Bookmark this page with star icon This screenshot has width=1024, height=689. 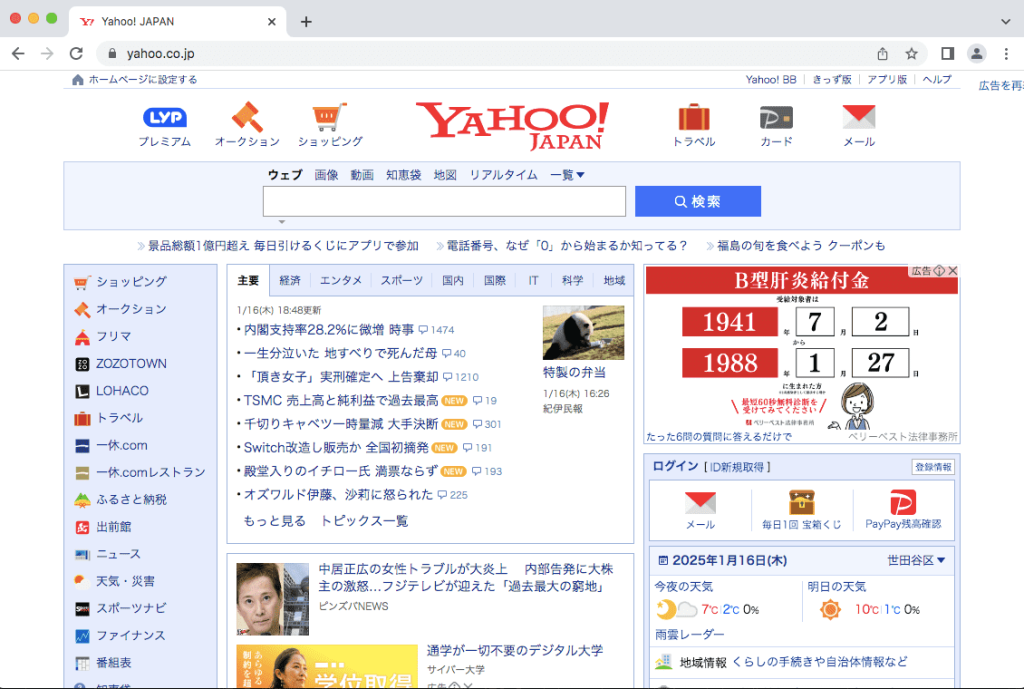coord(912,54)
